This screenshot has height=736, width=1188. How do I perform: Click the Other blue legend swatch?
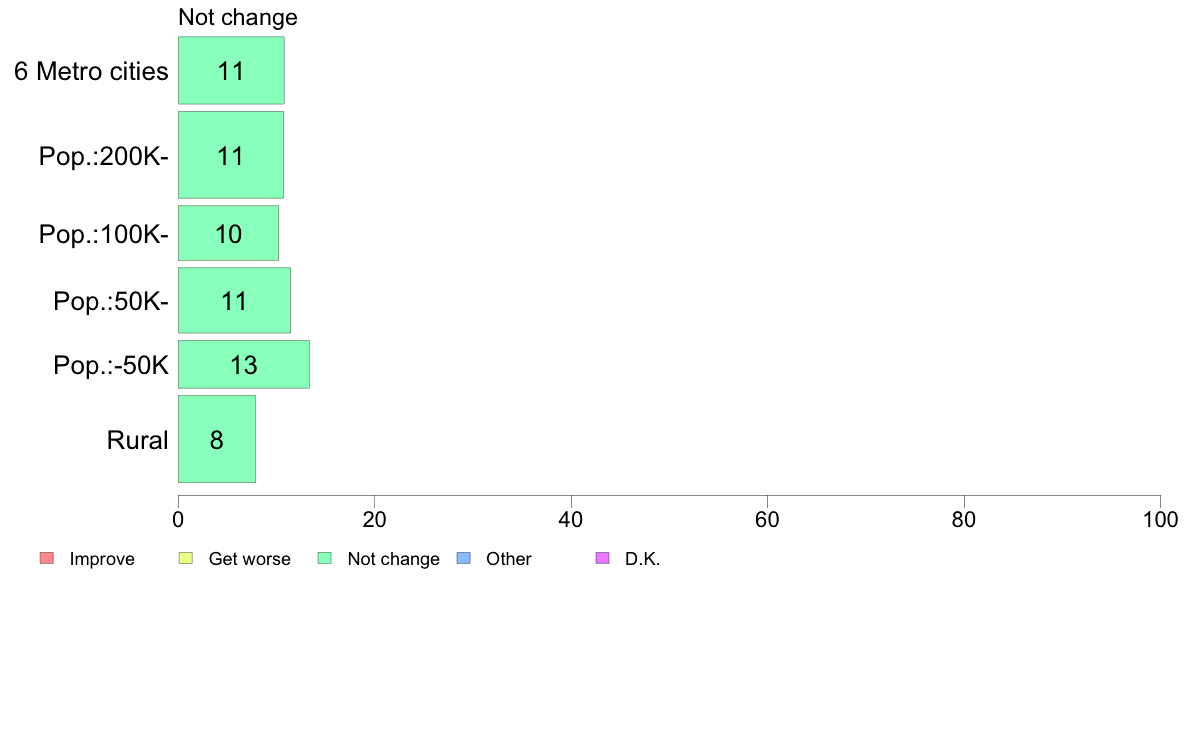(x=464, y=559)
